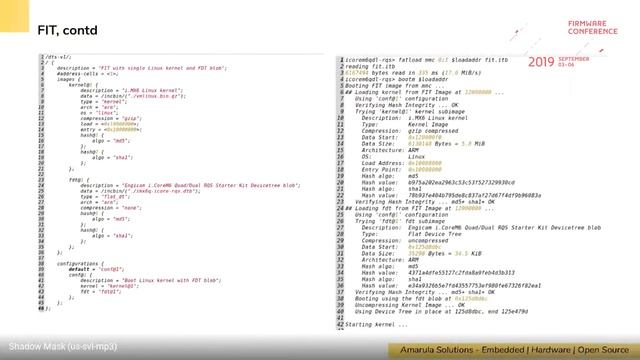Click the source line fdt = "fdt@1"
The width and height of the screenshot is (640, 360).
(x=101, y=291)
